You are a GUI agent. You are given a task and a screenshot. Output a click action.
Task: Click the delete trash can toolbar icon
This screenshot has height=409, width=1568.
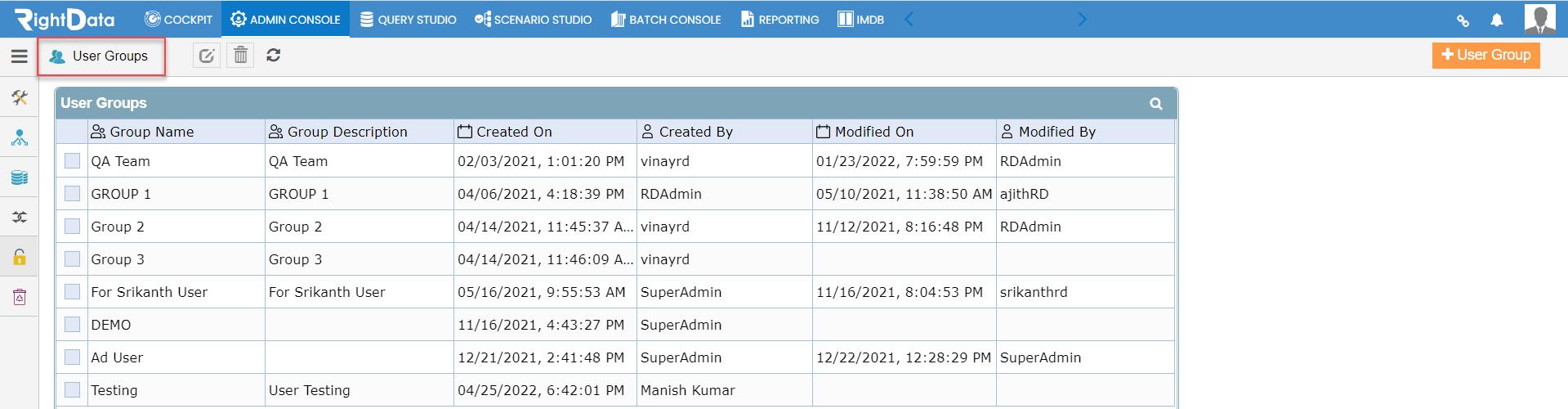[240, 56]
